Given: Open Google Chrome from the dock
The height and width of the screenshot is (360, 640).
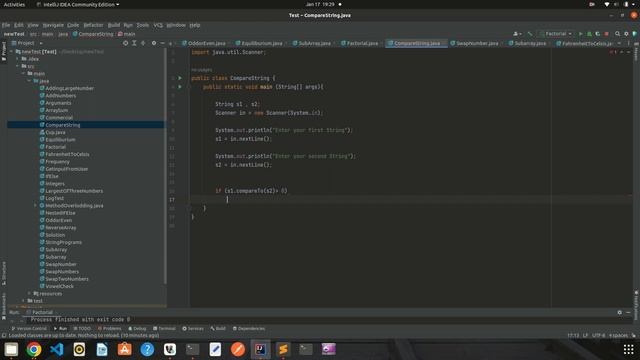Looking at the screenshot, I should (34, 349).
